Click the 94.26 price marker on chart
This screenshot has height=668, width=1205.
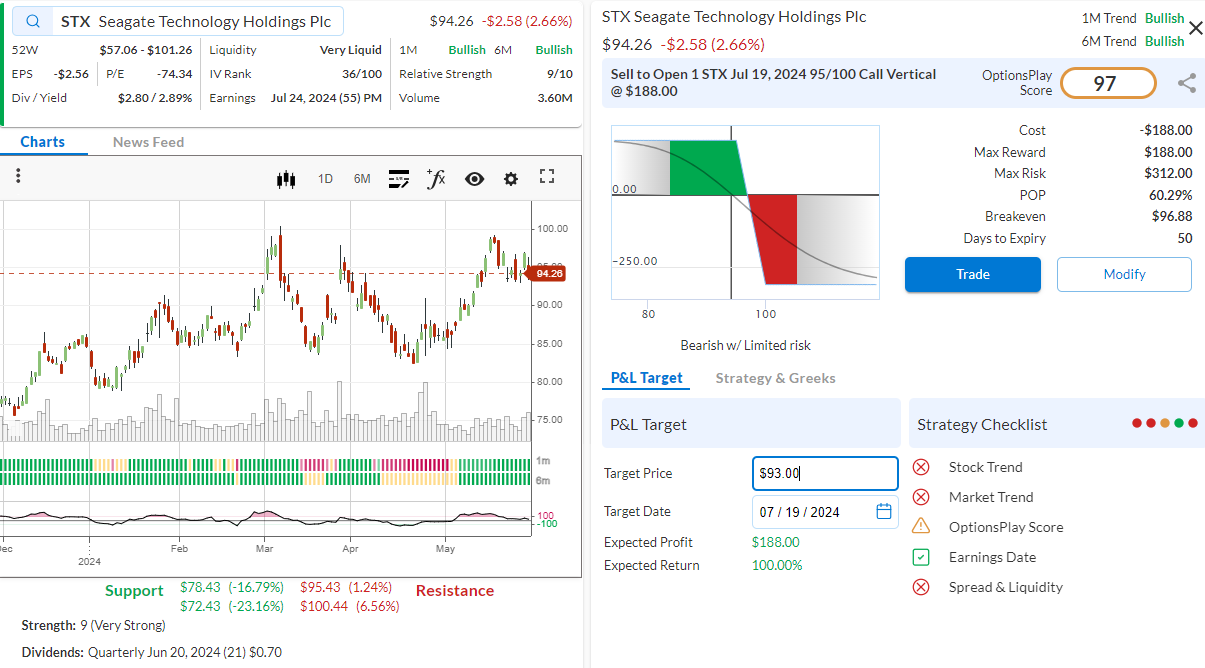(548, 273)
